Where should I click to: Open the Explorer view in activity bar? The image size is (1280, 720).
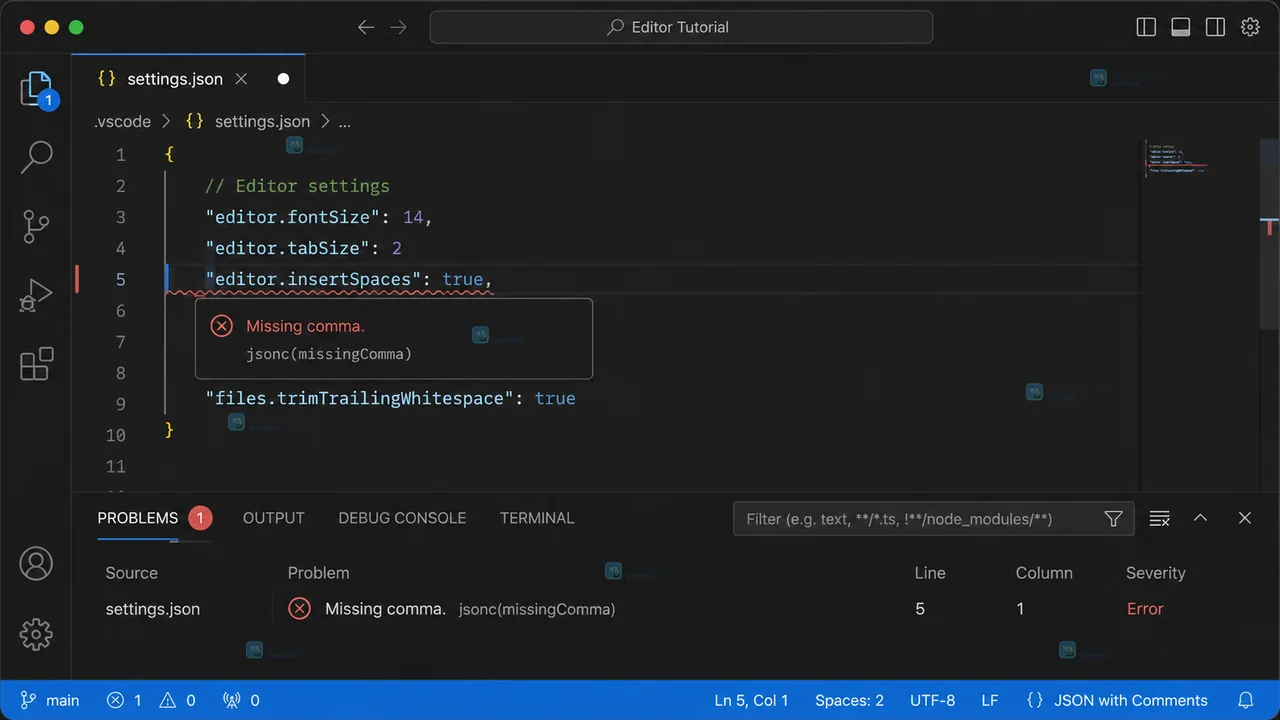click(x=36, y=89)
